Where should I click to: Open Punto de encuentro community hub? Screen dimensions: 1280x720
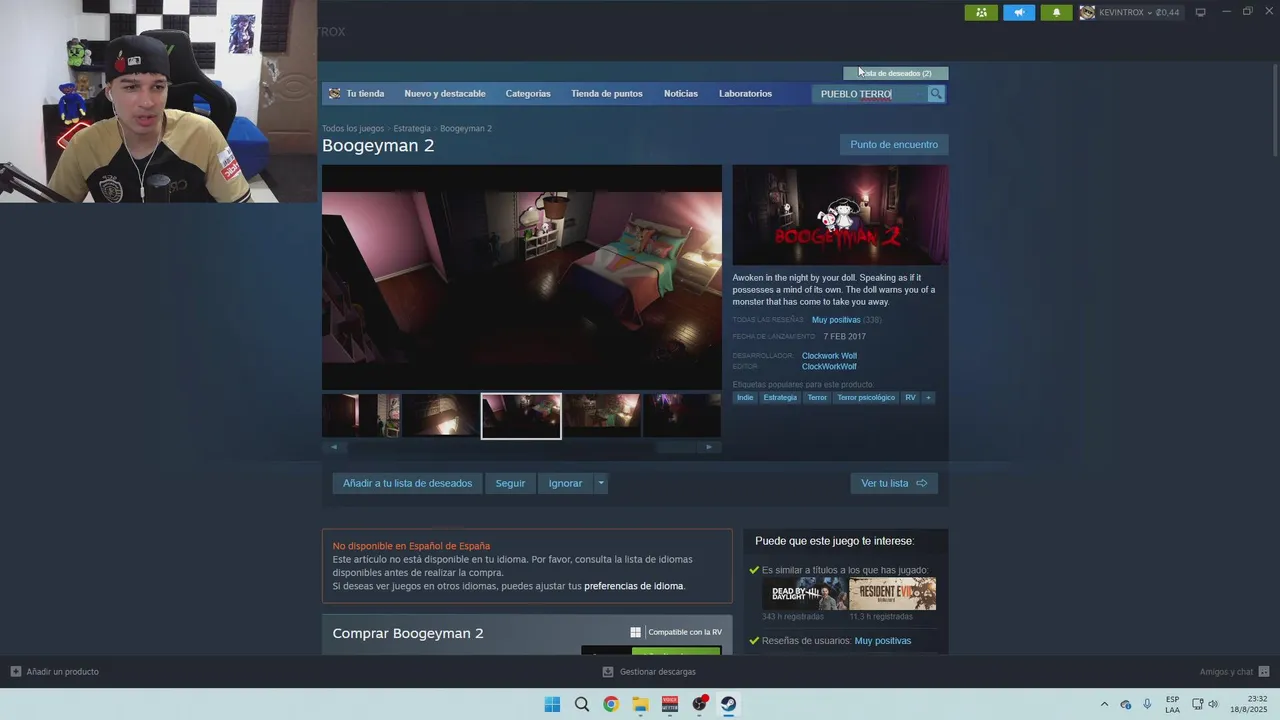point(894,144)
